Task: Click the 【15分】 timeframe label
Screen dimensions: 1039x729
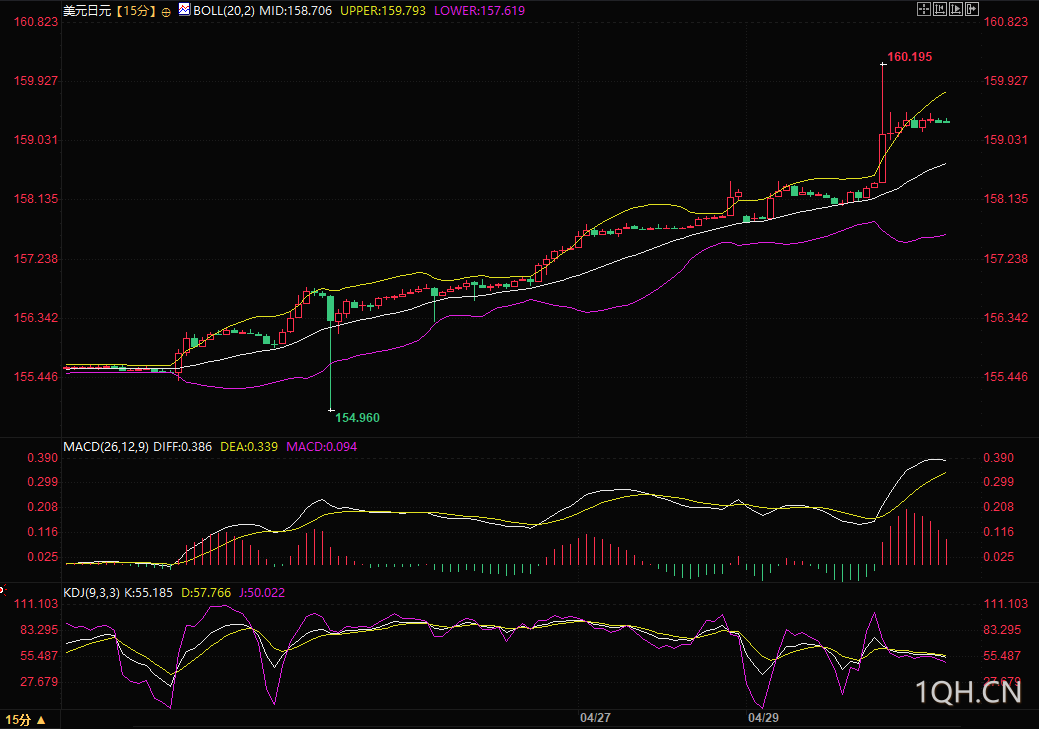Action: point(135,11)
